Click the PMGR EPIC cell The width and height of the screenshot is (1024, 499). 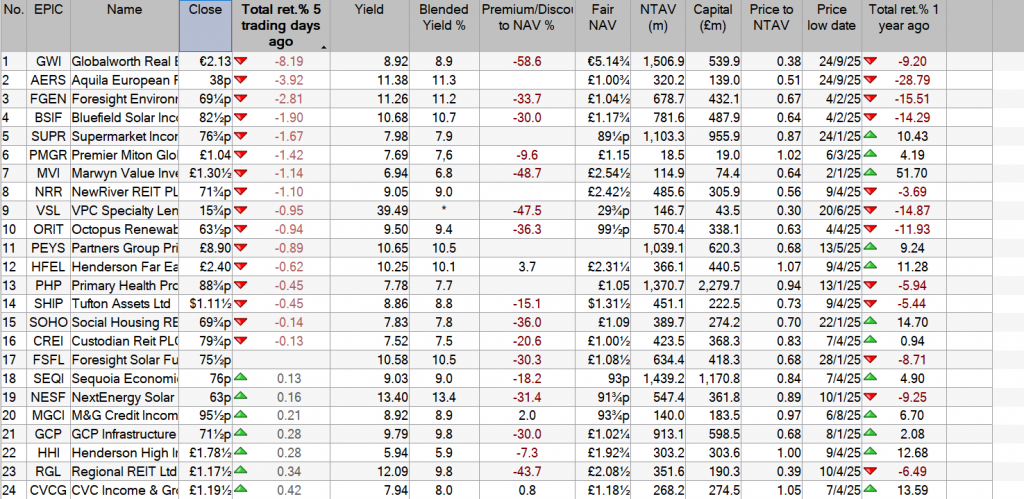(x=48, y=155)
